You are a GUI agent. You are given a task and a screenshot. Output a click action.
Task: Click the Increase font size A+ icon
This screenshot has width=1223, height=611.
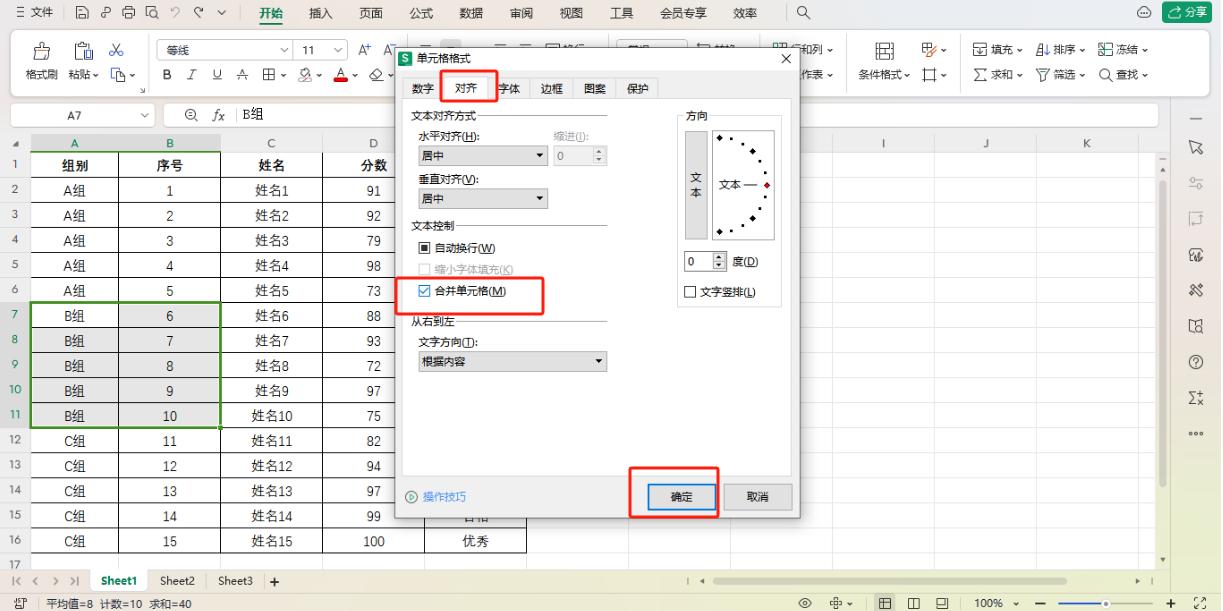(x=364, y=50)
